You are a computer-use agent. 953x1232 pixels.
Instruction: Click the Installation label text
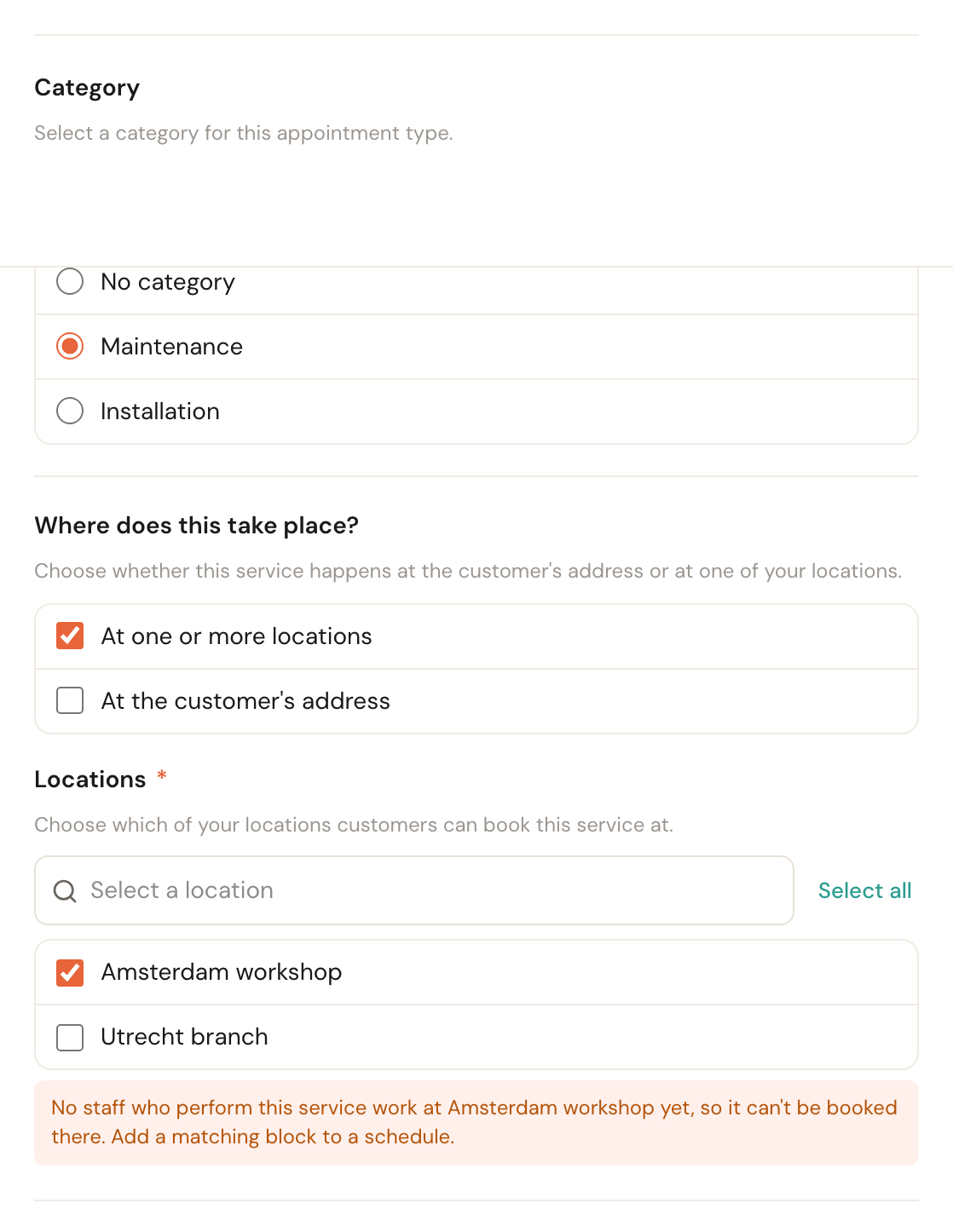160,412
